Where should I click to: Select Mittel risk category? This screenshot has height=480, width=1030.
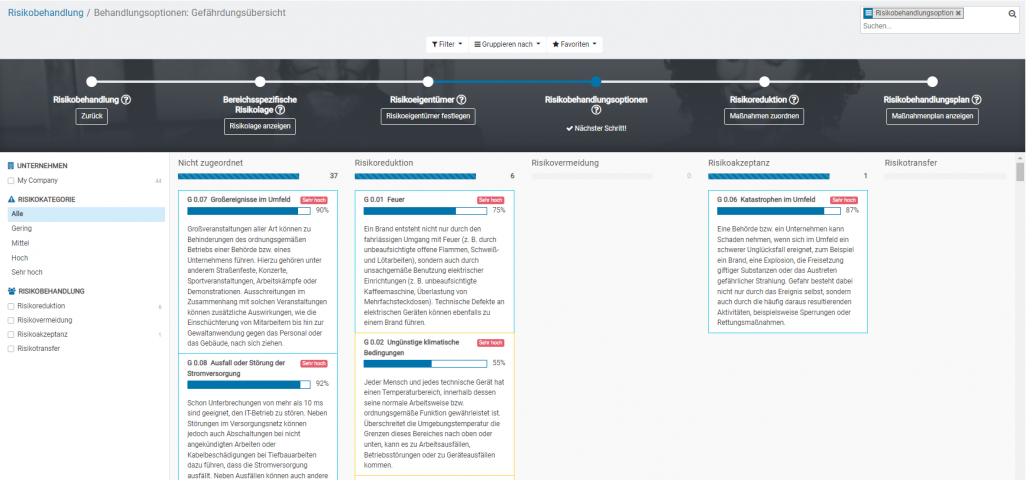(21, 243)
